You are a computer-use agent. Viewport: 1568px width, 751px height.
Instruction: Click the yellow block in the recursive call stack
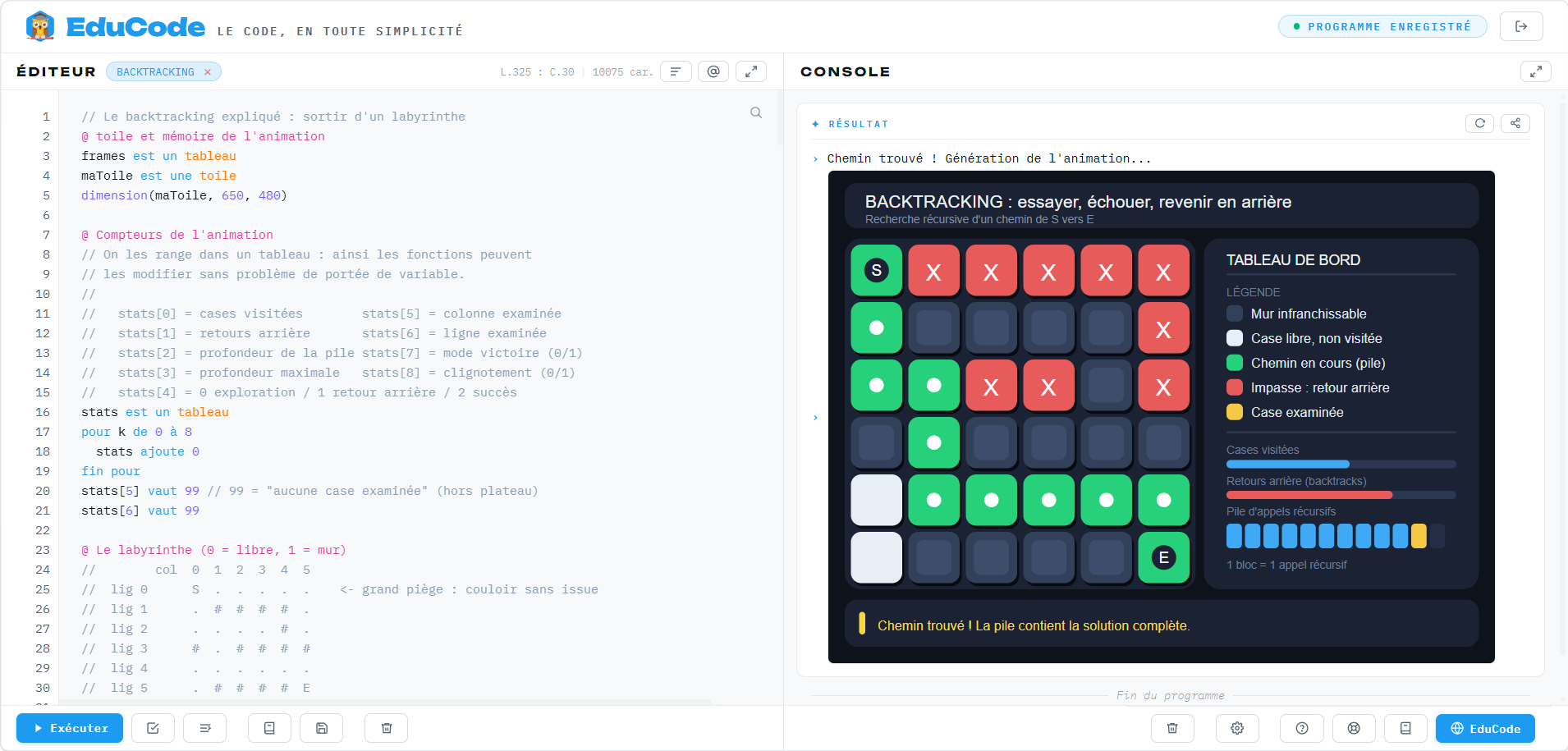click(1419, 536)
